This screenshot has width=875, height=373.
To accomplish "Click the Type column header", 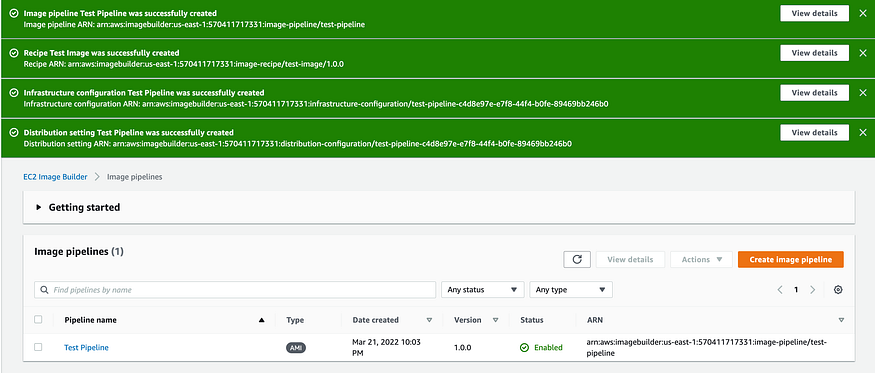I will pyautogui.click(x=295, y=320).
